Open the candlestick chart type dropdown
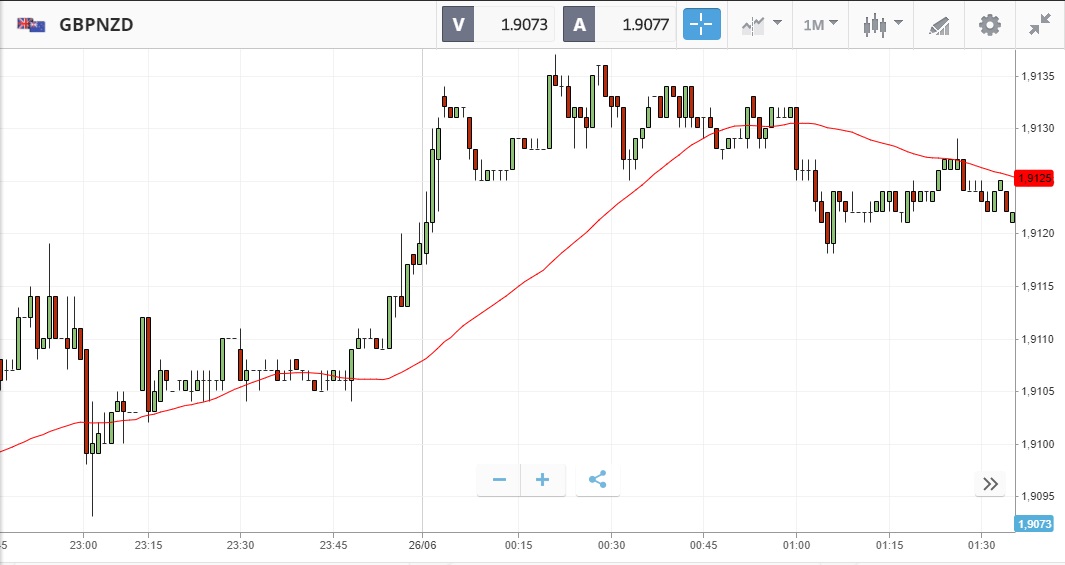 coord(883,25)
